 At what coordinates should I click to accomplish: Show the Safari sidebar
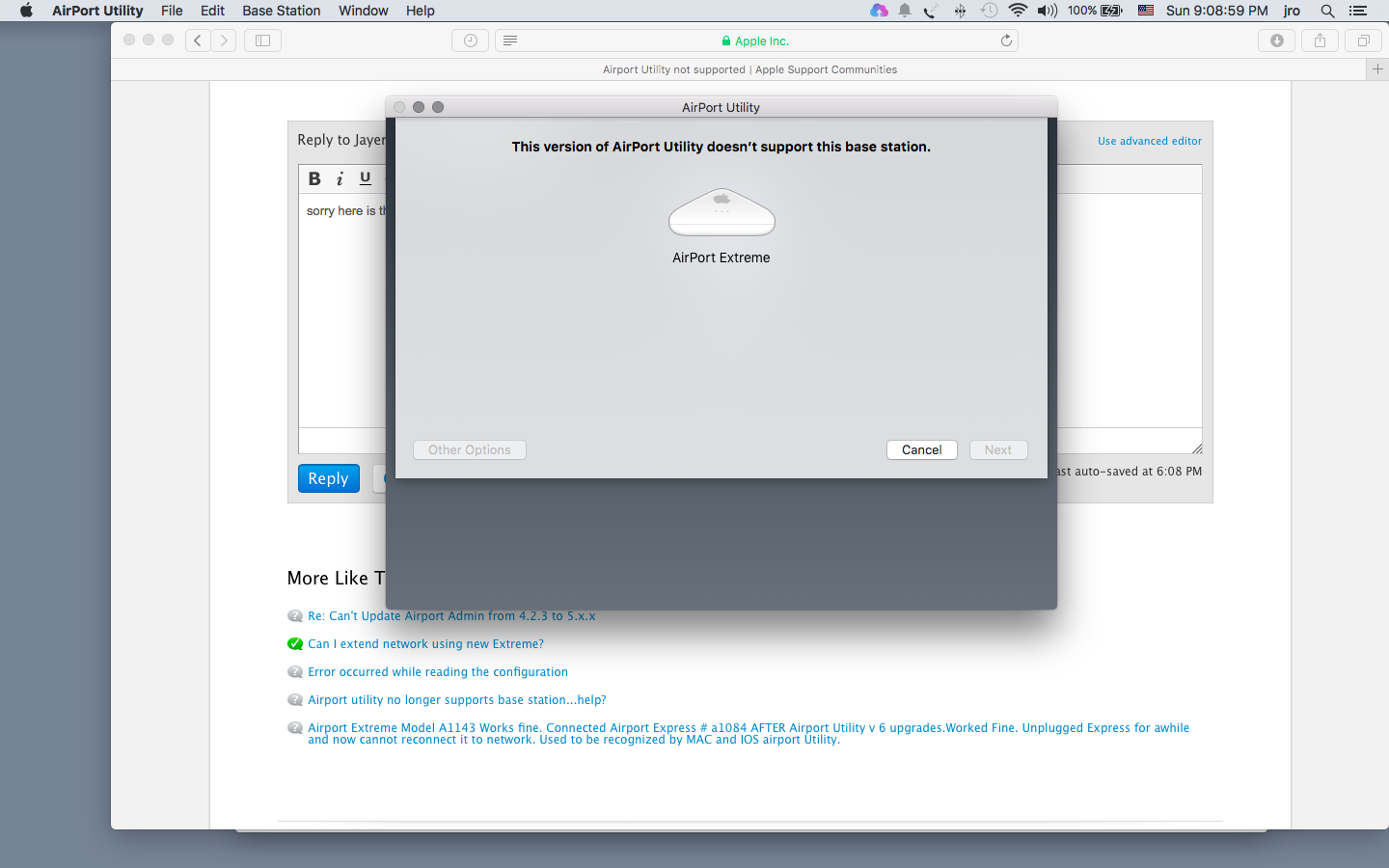click(x=262, y=41)
